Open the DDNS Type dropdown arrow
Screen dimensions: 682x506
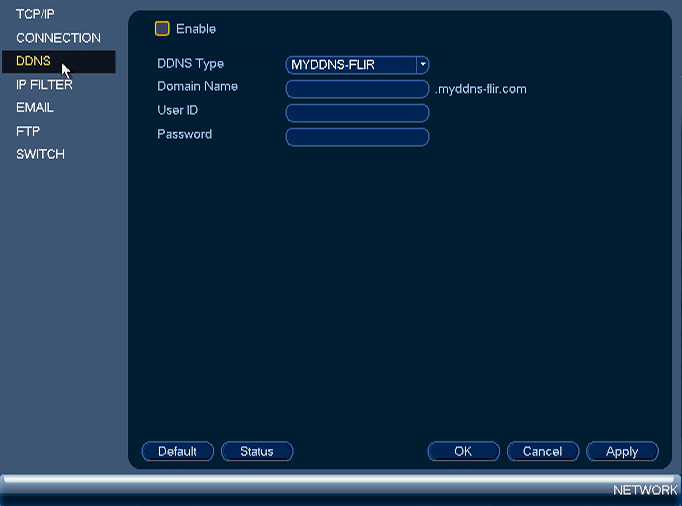(422, 64)
